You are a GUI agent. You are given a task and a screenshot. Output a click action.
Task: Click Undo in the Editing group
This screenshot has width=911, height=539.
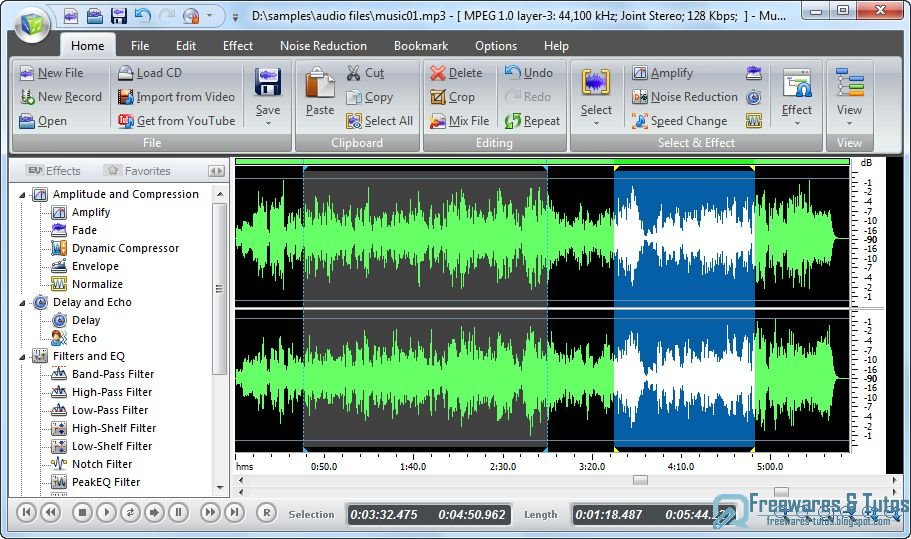[529, 73]
